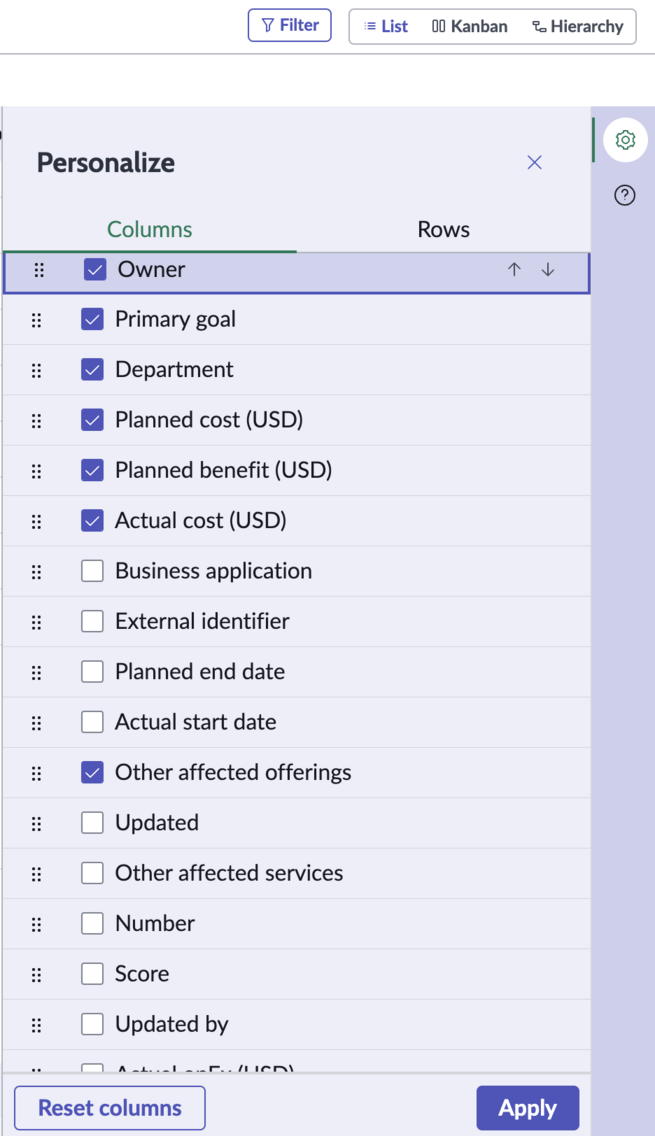655x1136 pixels.
Task: Move Owner column up with arrow
Action: (514, 270)
